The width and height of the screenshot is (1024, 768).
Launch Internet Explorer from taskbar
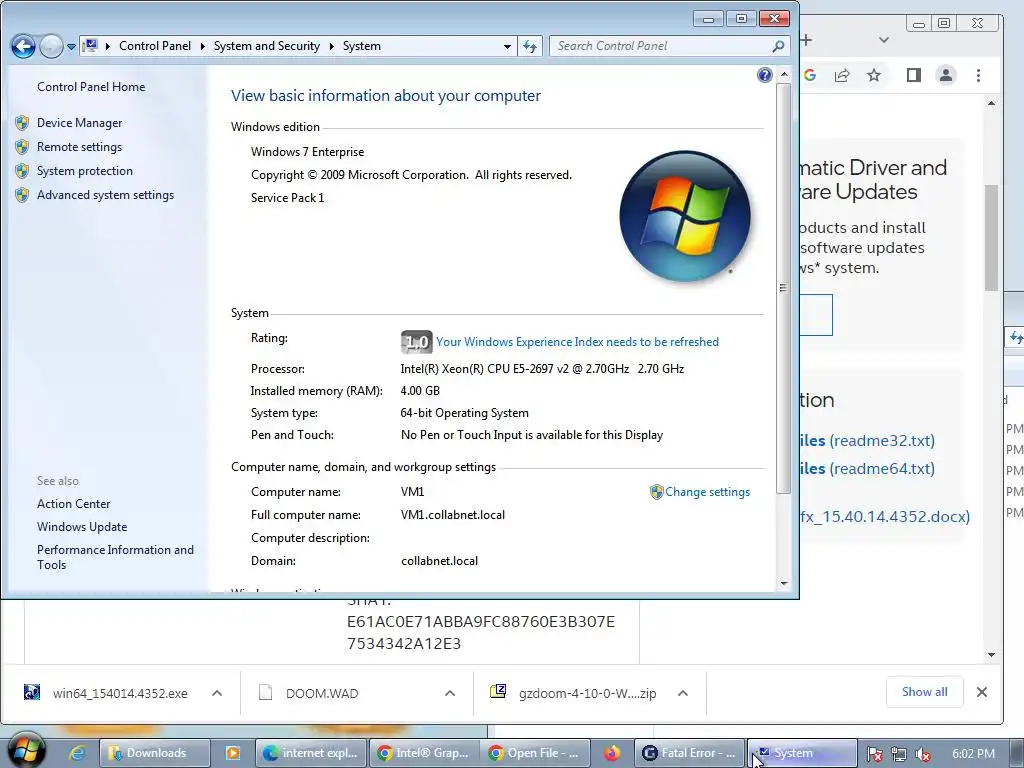pyautogui.click(x=77, y=753)
